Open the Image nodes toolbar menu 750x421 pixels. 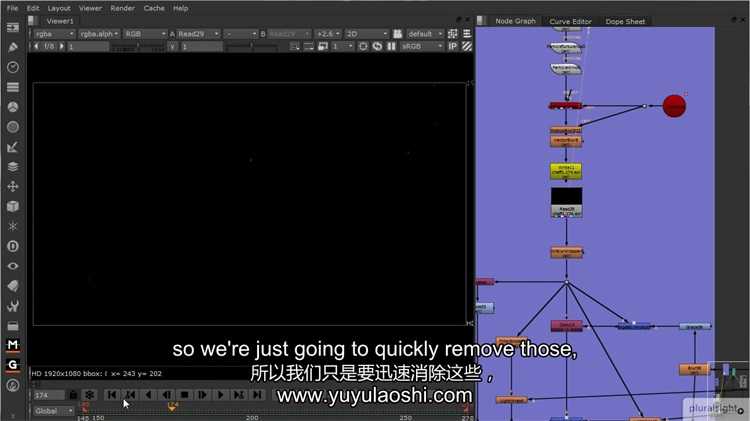(x=13, y=27)
